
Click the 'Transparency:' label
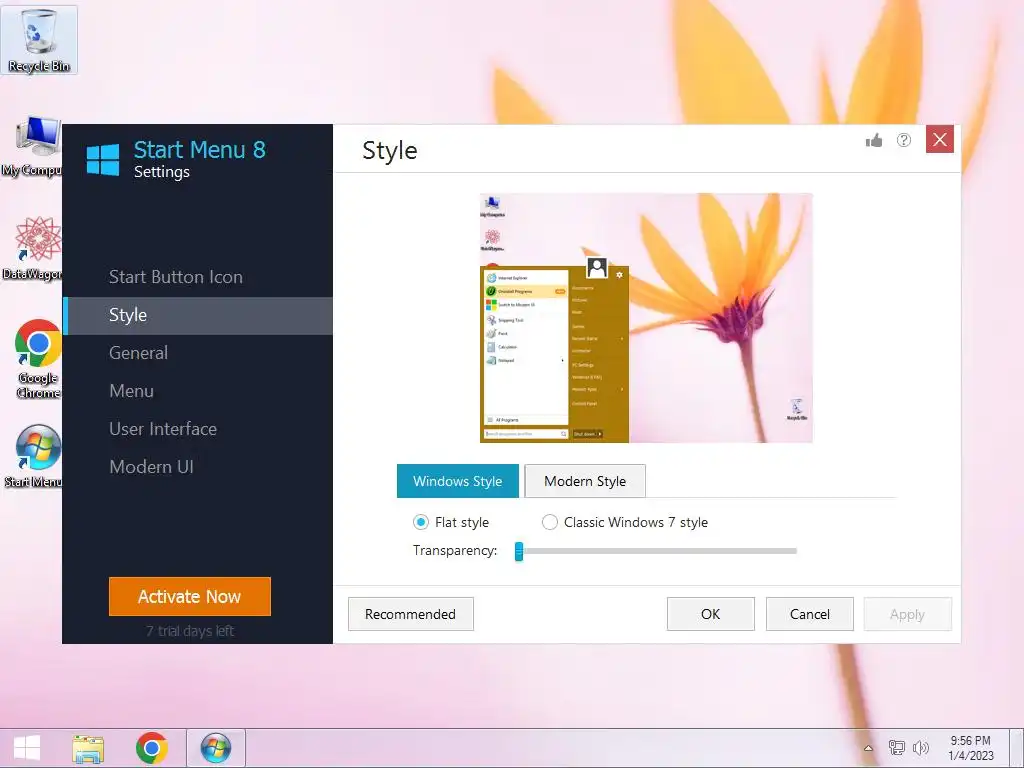coord(455,551)
